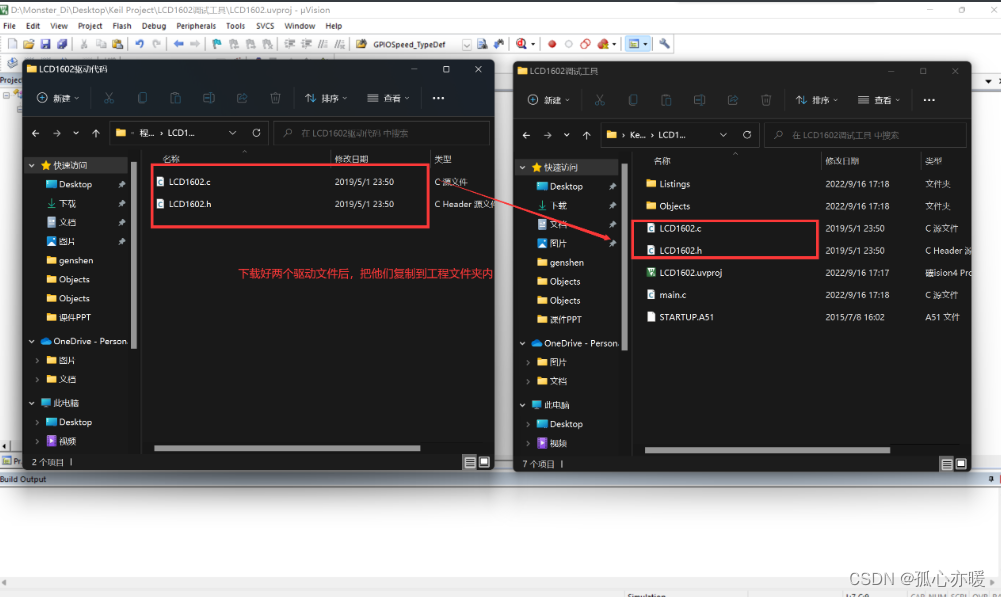
Task: Navigate backwards with blue left arrow in Keil
Action: 178,44
